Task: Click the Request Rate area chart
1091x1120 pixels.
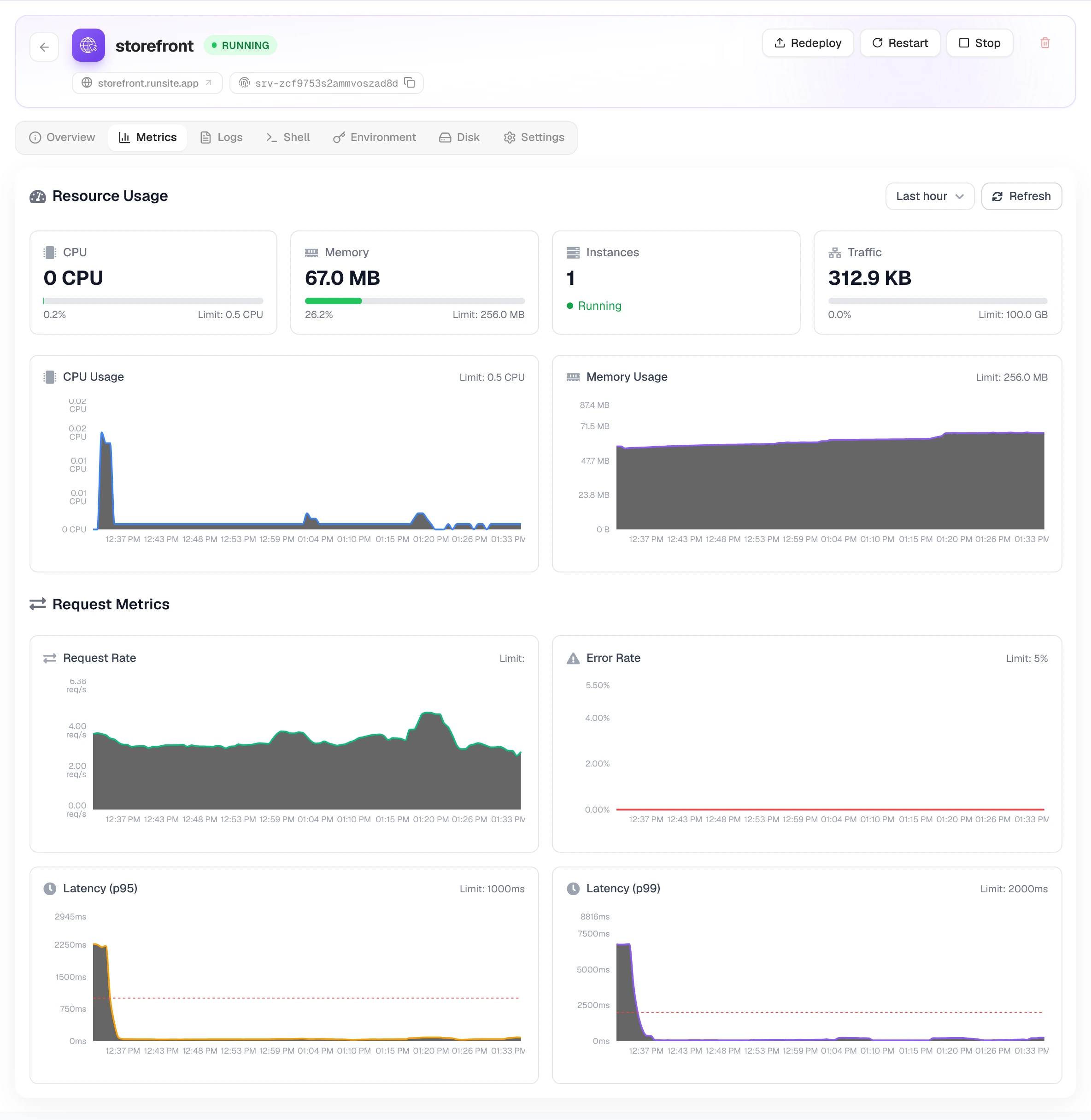Action: click(x=306, y=760)
